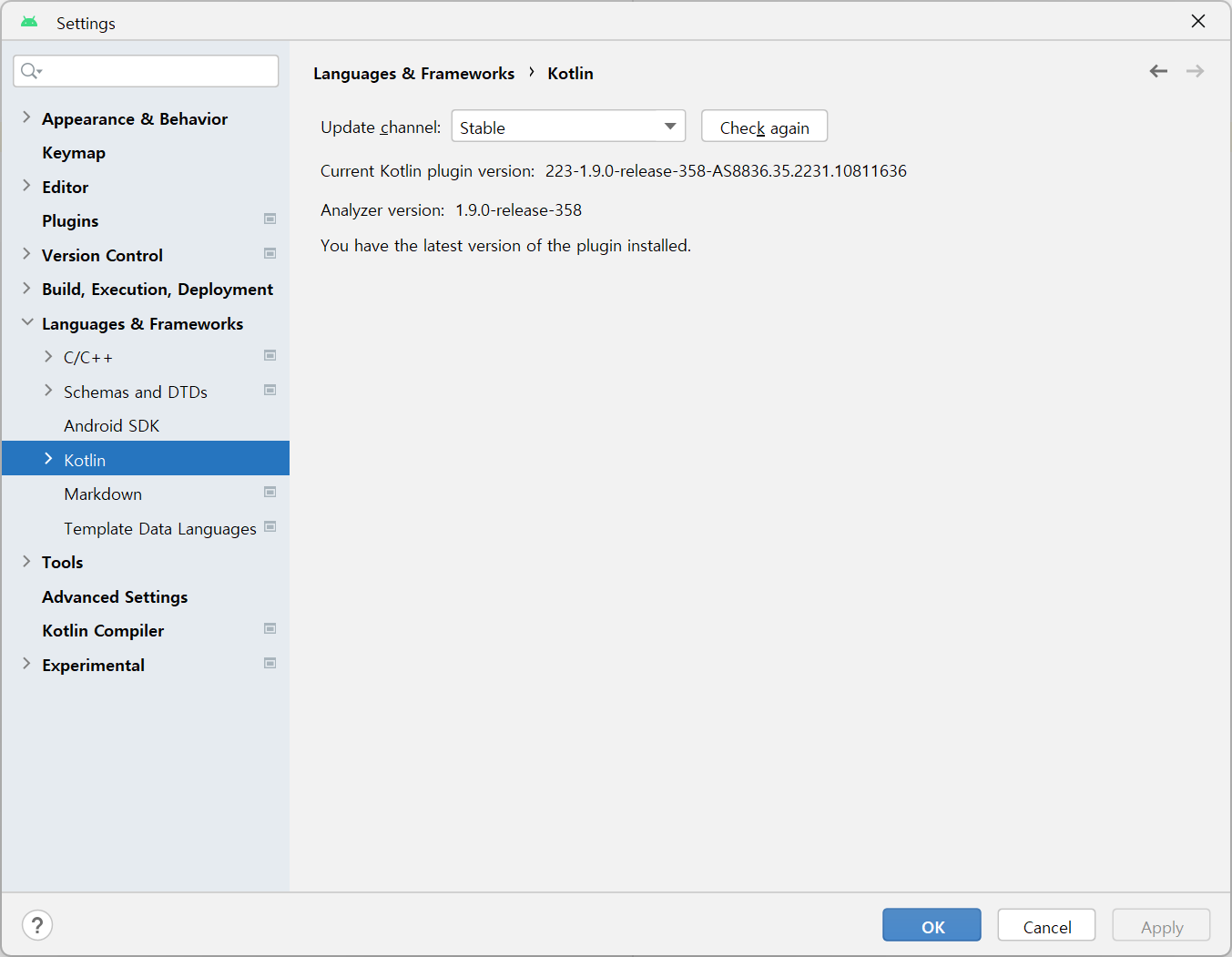Confirm with the OK button

pos(932,925)
